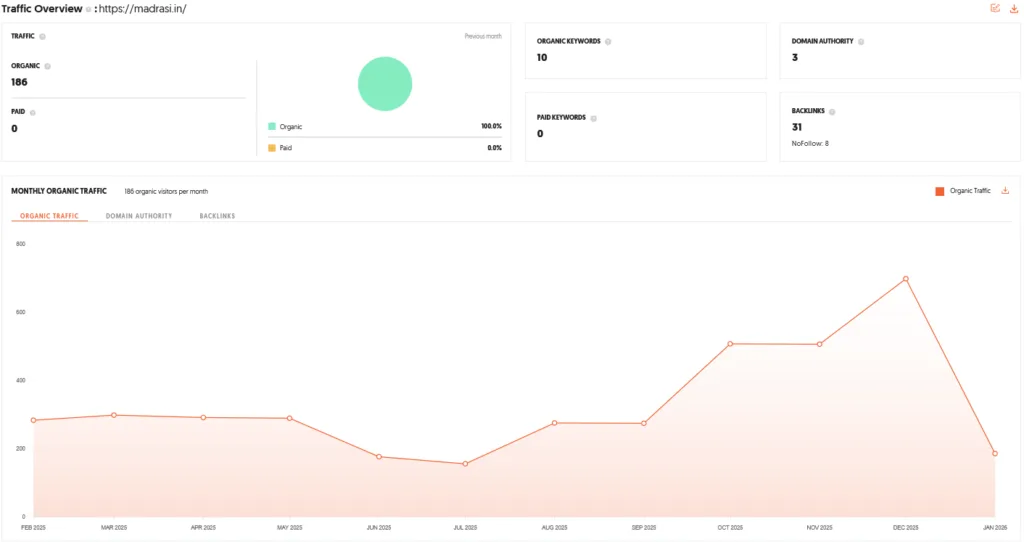Image resolution: width=1024 pixels, height=542 pixels.
Task: Click the domain authority value 3
Action: pos(795,57)
